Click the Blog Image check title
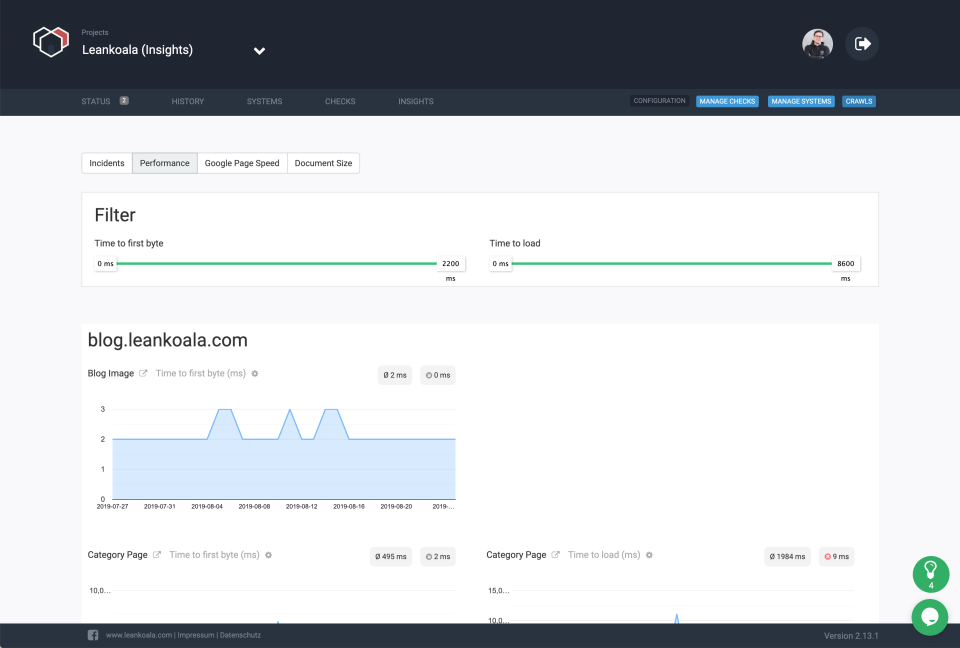960x648 pixels. 110,373
